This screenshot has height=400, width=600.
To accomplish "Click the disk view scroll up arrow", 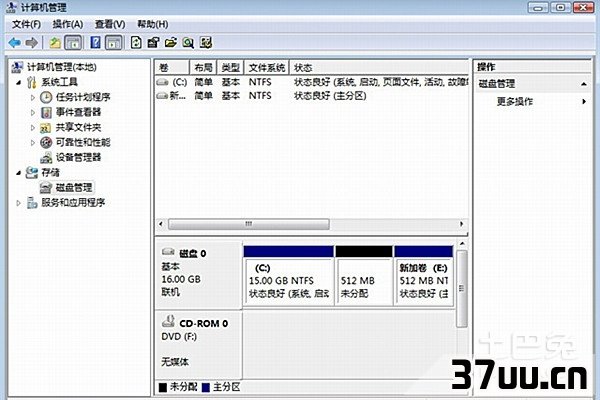I will pyautogui.click(x=462, y=243).
